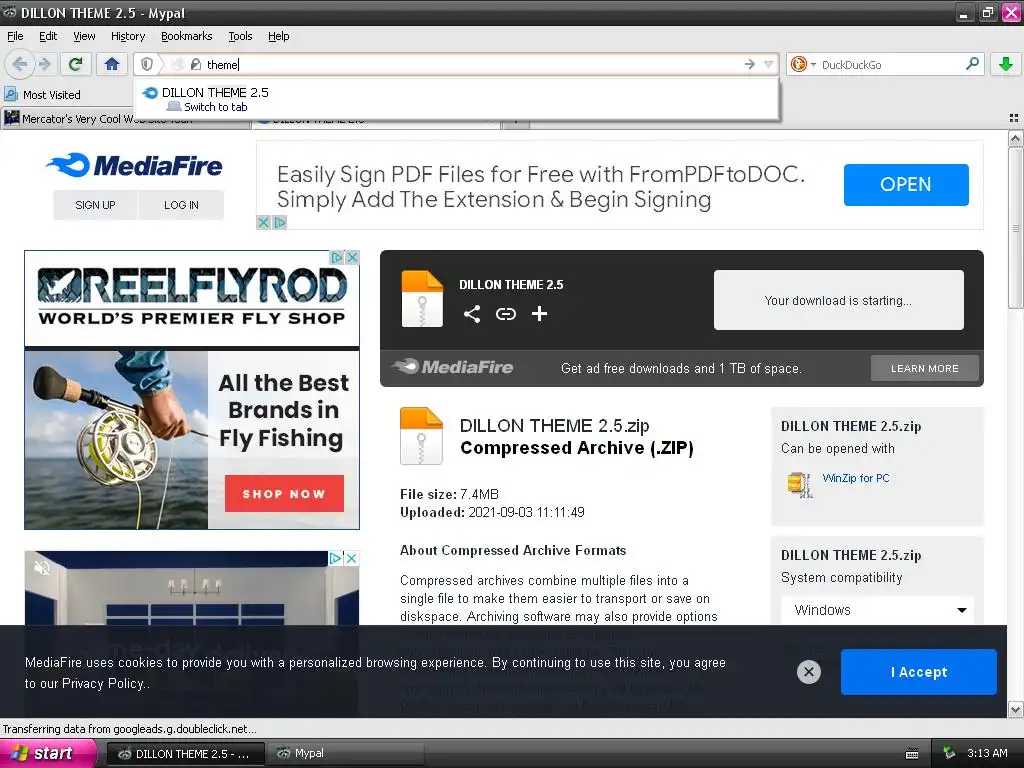Click the Go arrow in the address bar

[749, 64]
